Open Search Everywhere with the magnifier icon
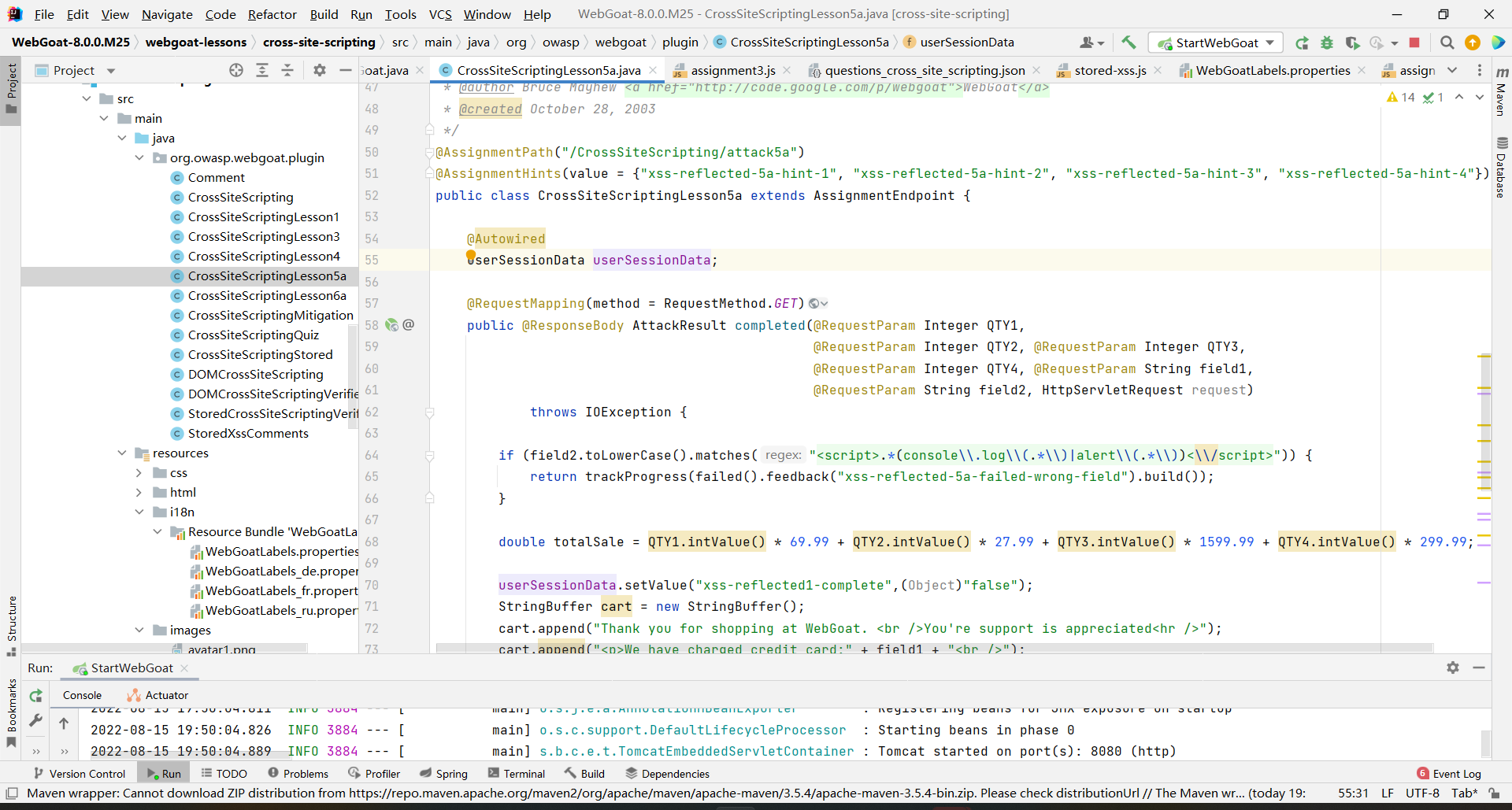Screen dimensions: 1512x810 click(1447, 43)
